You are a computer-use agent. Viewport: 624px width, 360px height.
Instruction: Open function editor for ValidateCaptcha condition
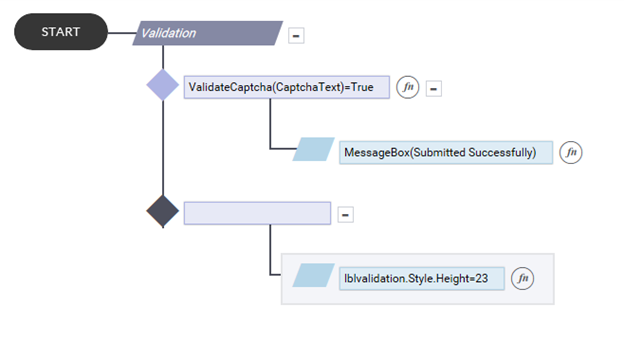click(x=408, y=87)
